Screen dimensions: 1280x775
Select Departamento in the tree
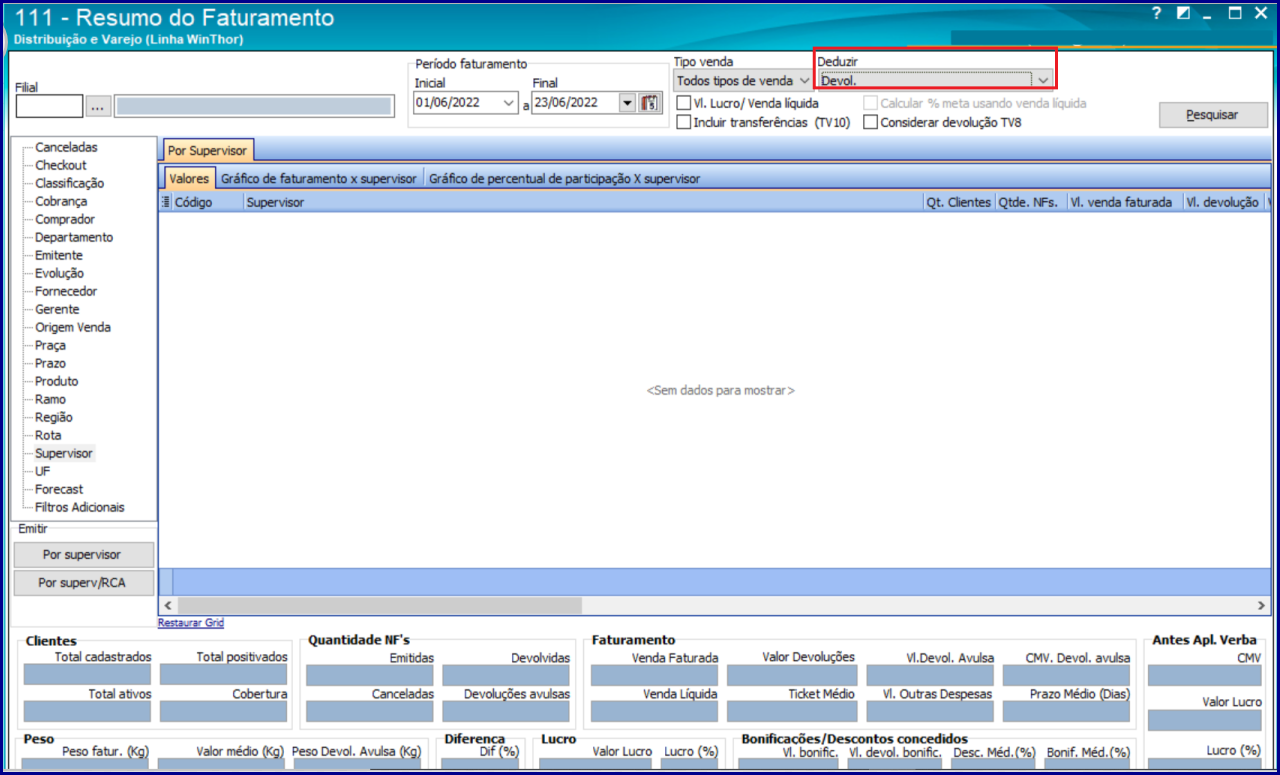74,237
